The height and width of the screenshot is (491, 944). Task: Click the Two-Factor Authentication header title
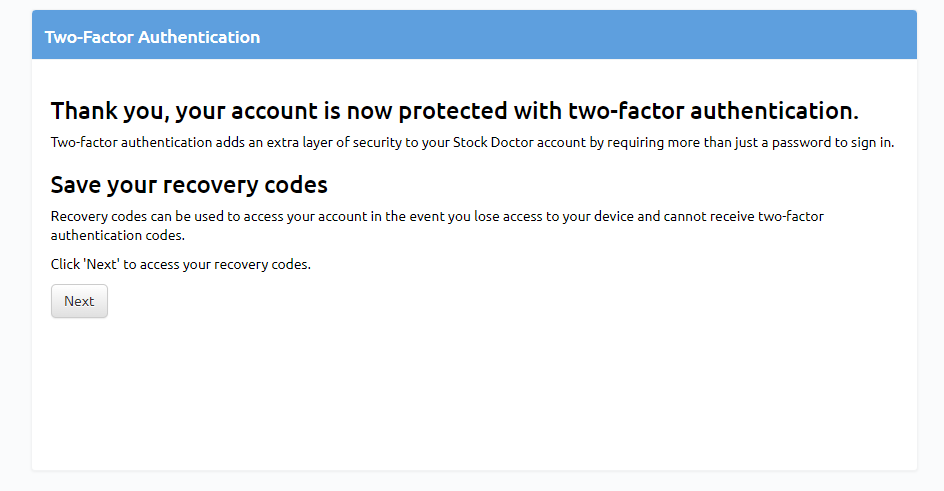pos(152,37)
